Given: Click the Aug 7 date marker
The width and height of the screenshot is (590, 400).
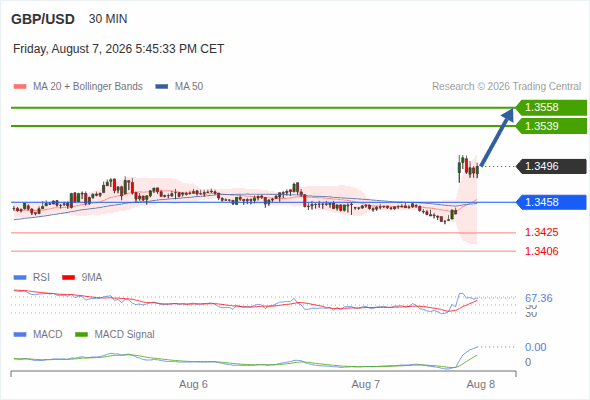Looking at the screenshot, I should (x=366, y=384).
